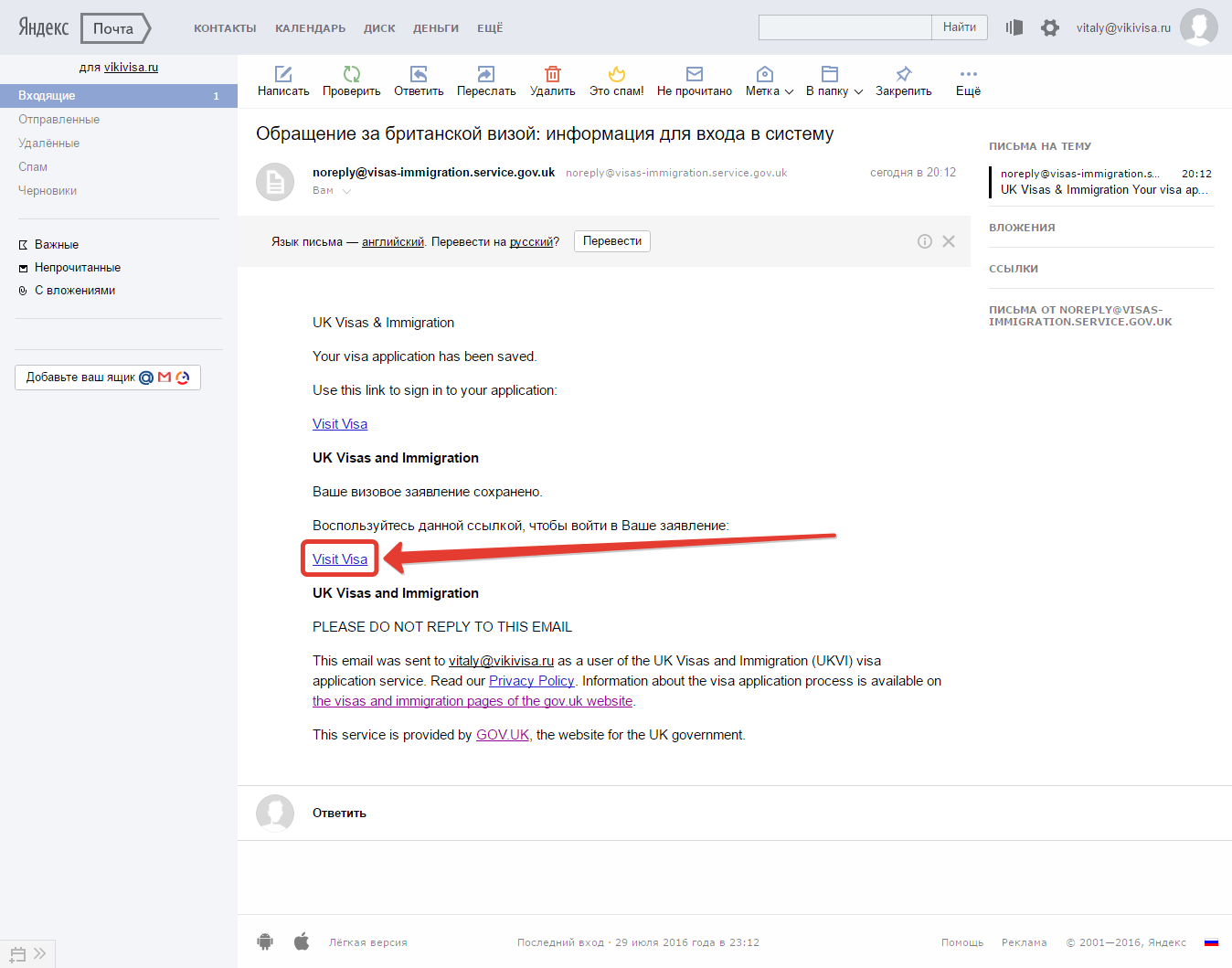Click the английский language link

coord(393,242)
